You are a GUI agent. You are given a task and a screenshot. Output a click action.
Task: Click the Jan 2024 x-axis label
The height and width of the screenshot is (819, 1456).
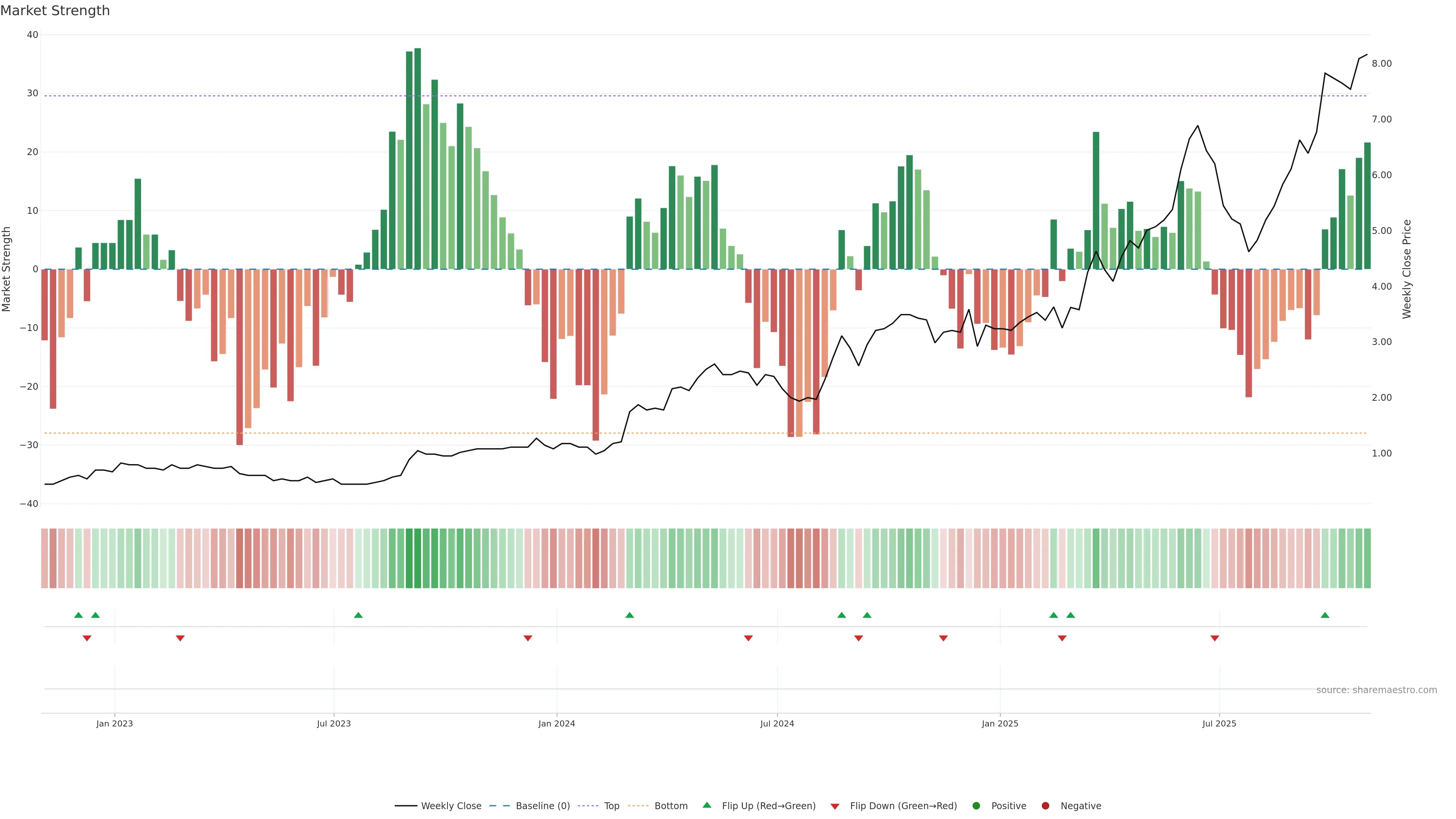(556, 723)
